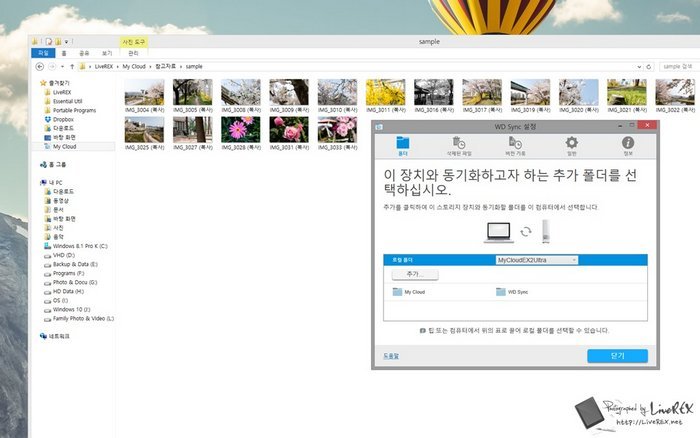
Task: Open Dropbox in the sidebar
Action: pyautogui.click(x=59, y=120)
